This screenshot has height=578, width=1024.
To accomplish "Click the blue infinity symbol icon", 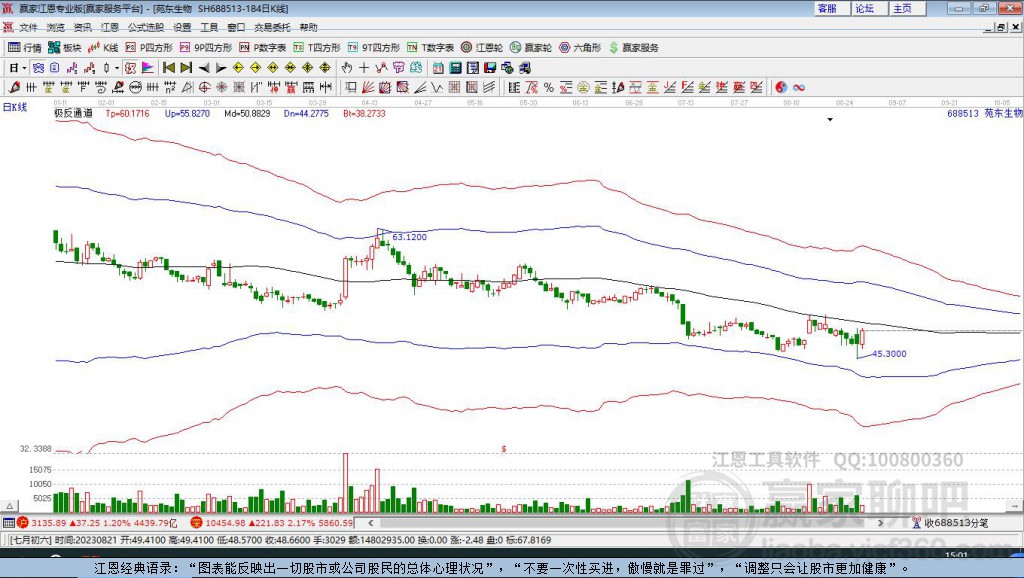I will coord(799,88).
